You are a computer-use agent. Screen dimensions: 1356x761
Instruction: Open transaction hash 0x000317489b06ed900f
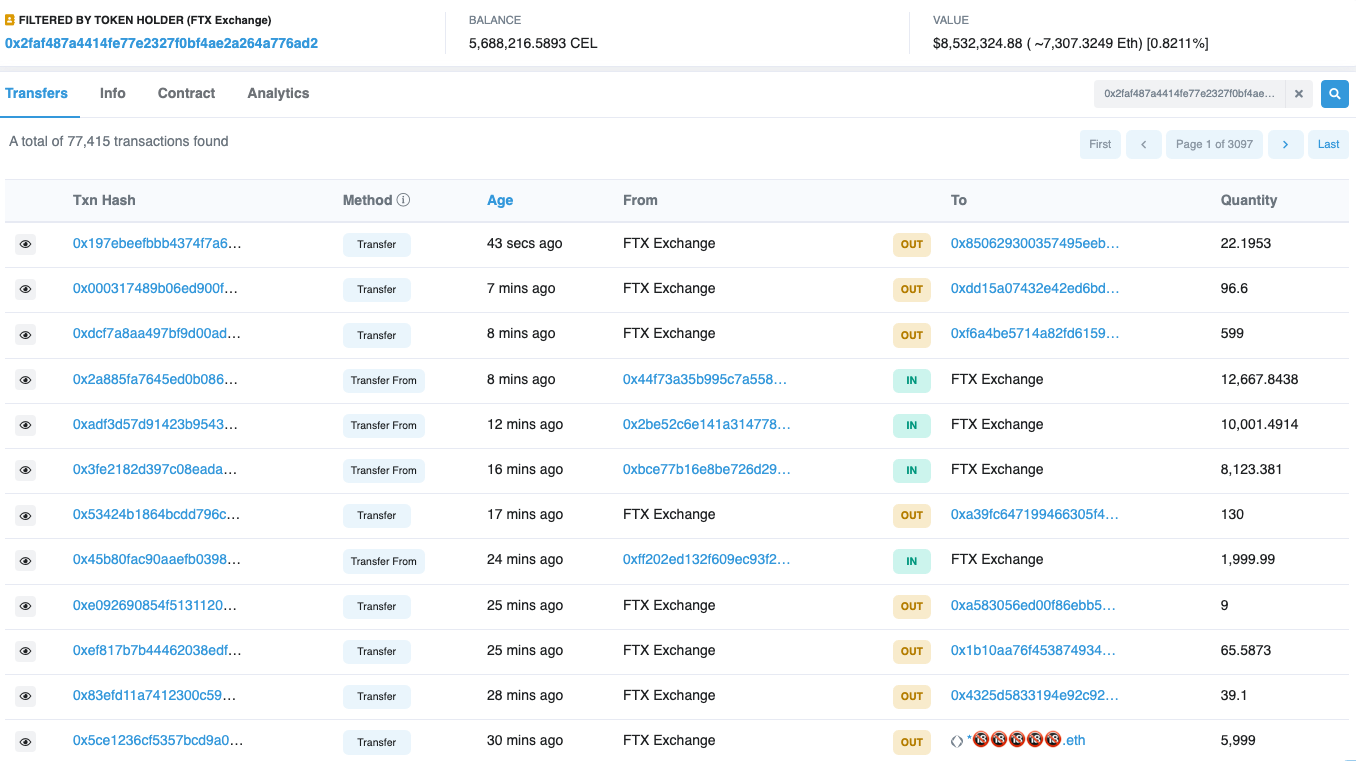tap(155, 288)
